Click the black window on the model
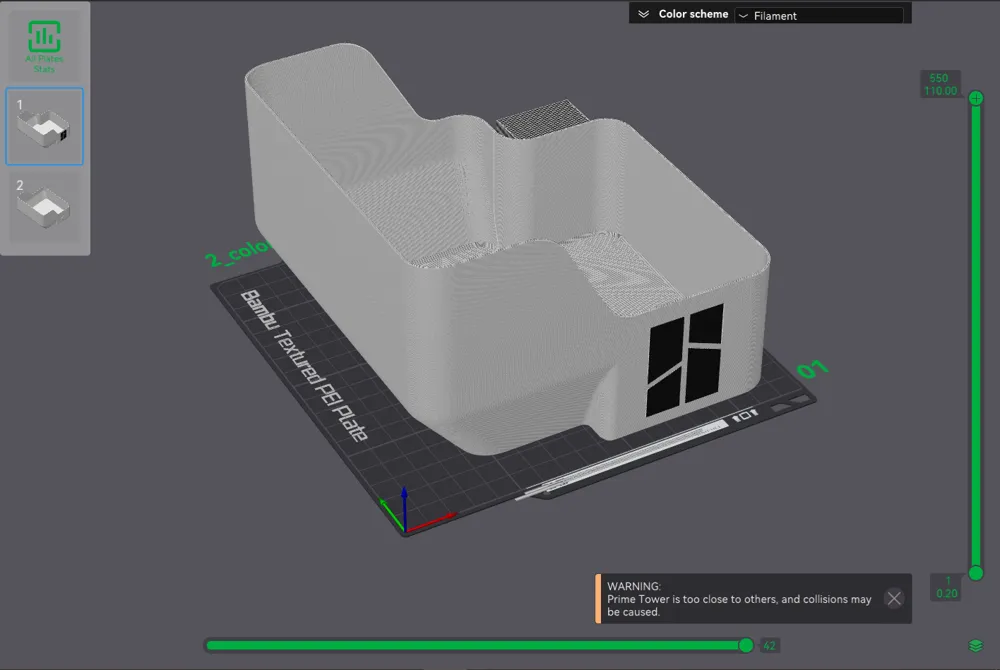The height and width of the screenshot is (670, 1000). point(685,360)
